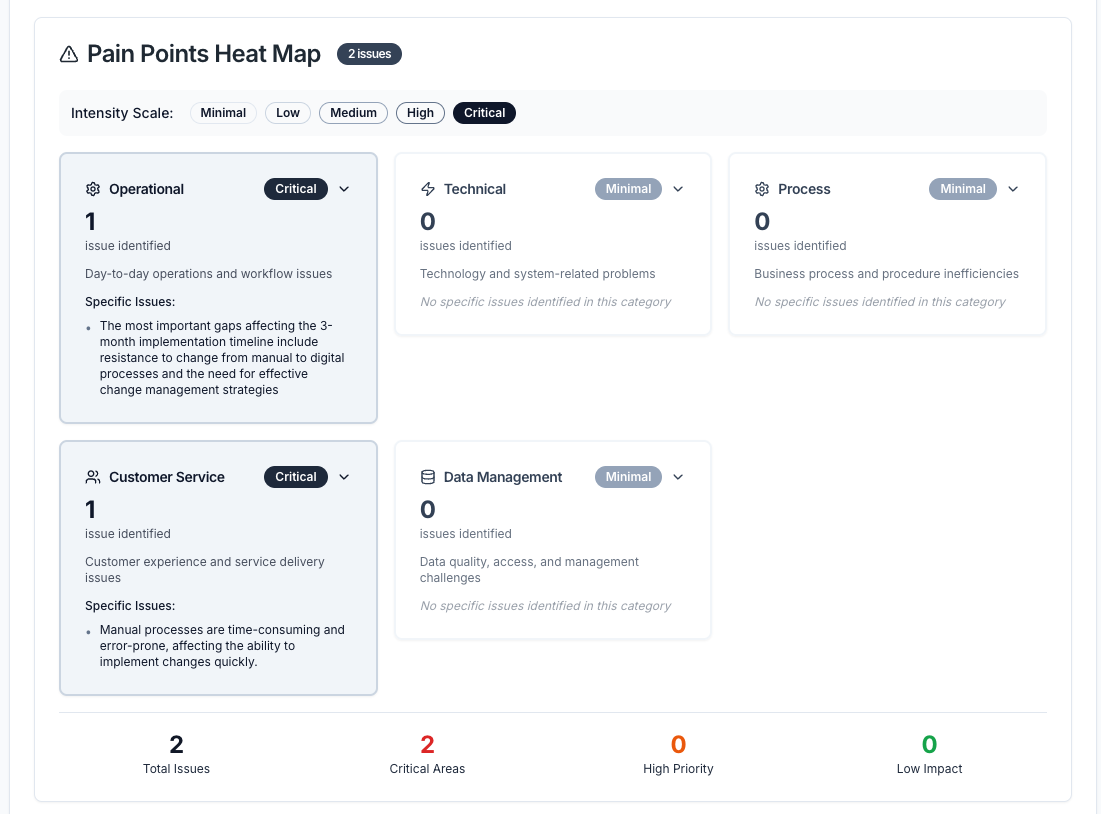
Task: Expand the Data Management card details
Action: tap(678, 477)
